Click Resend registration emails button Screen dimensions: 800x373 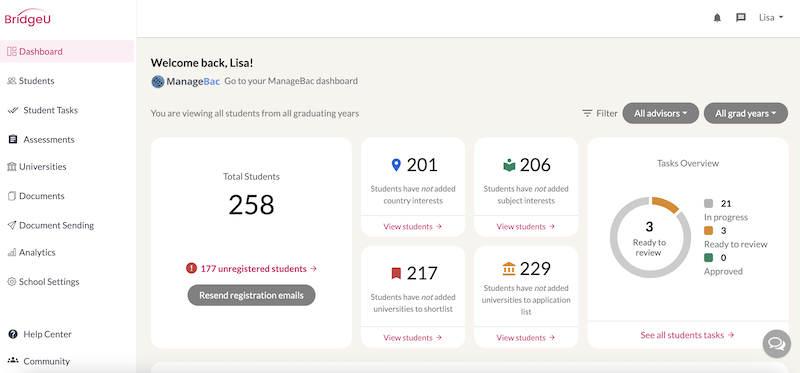point(252,295)
